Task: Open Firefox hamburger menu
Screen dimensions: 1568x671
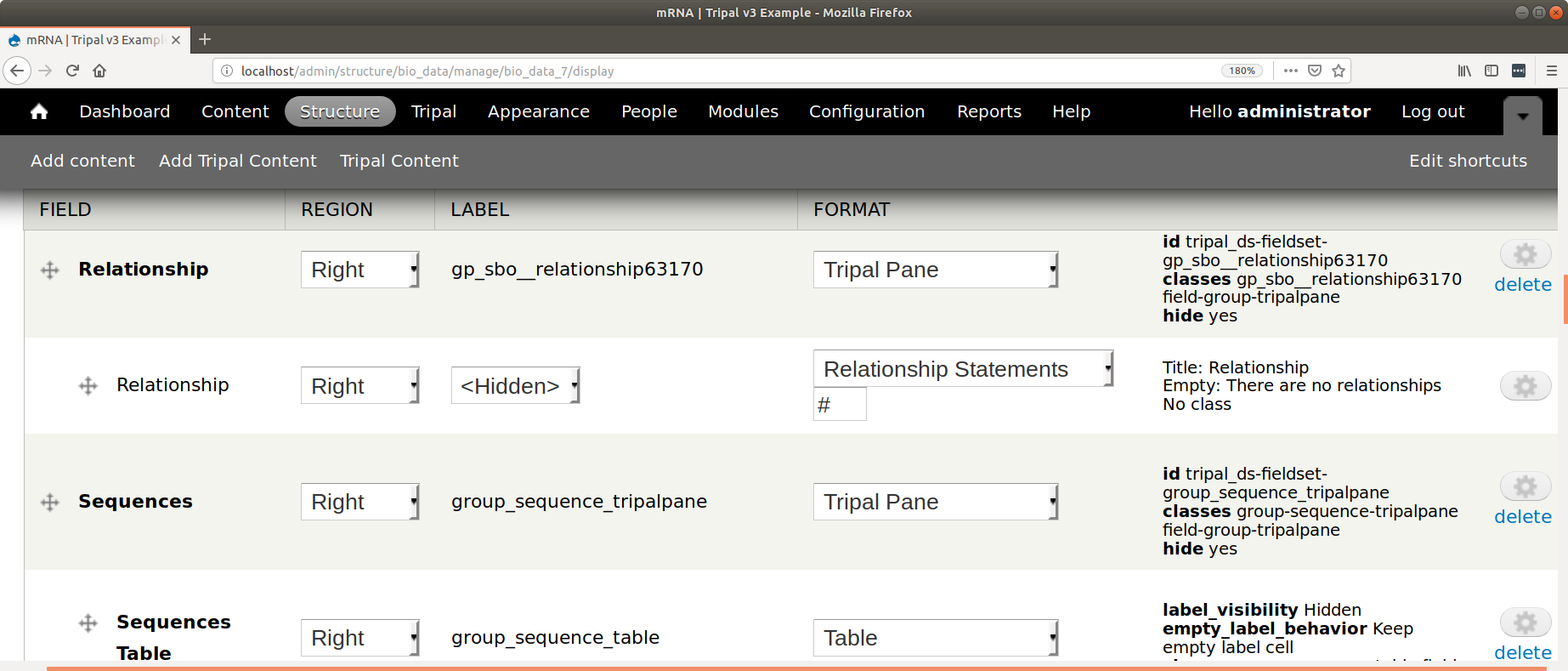Action: tap(1551, 71)
